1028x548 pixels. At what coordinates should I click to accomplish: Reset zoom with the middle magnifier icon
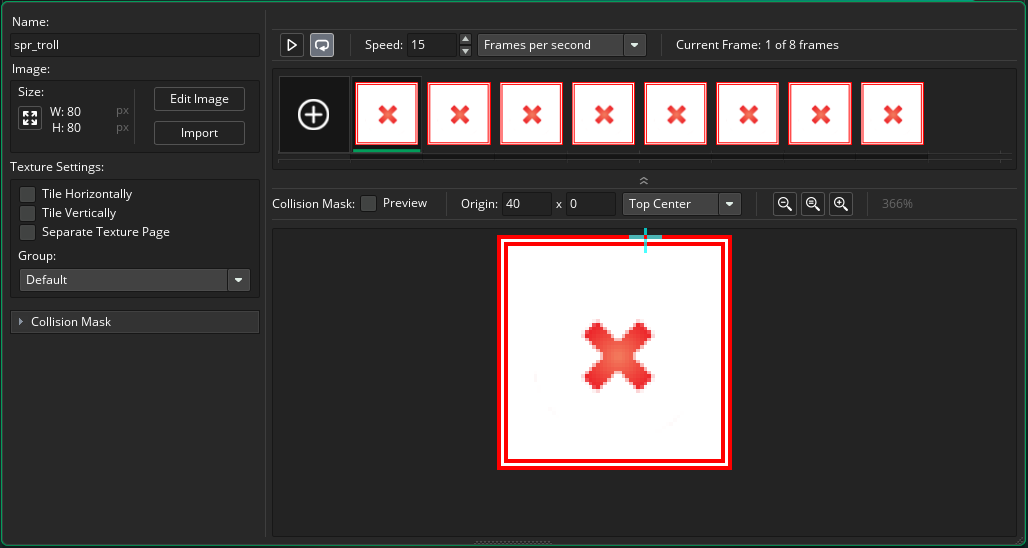[813, 204]
